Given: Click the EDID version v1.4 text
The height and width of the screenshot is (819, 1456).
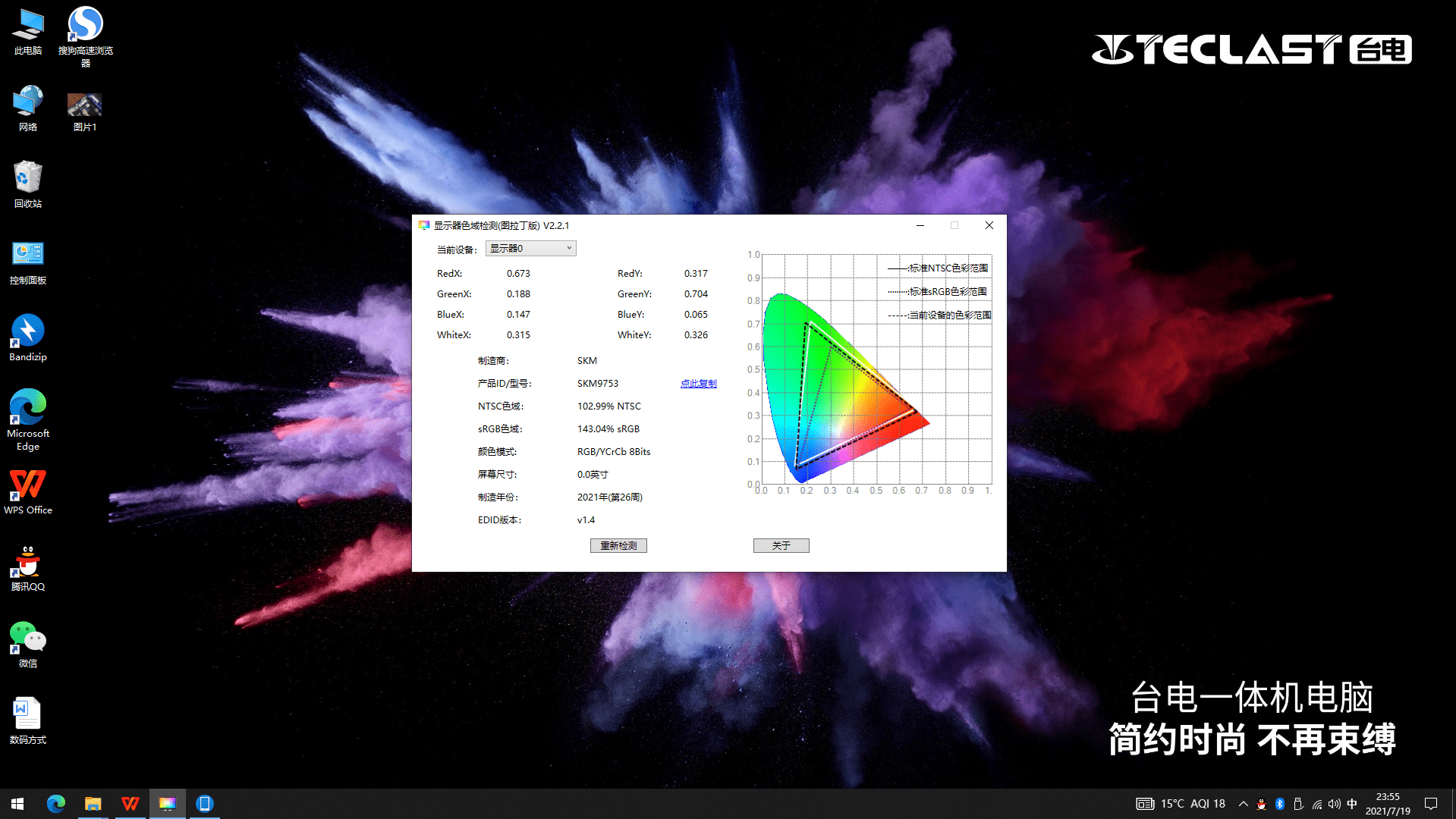Looking at the screenshot, I should pyautogui.click(x=586, y=520).
